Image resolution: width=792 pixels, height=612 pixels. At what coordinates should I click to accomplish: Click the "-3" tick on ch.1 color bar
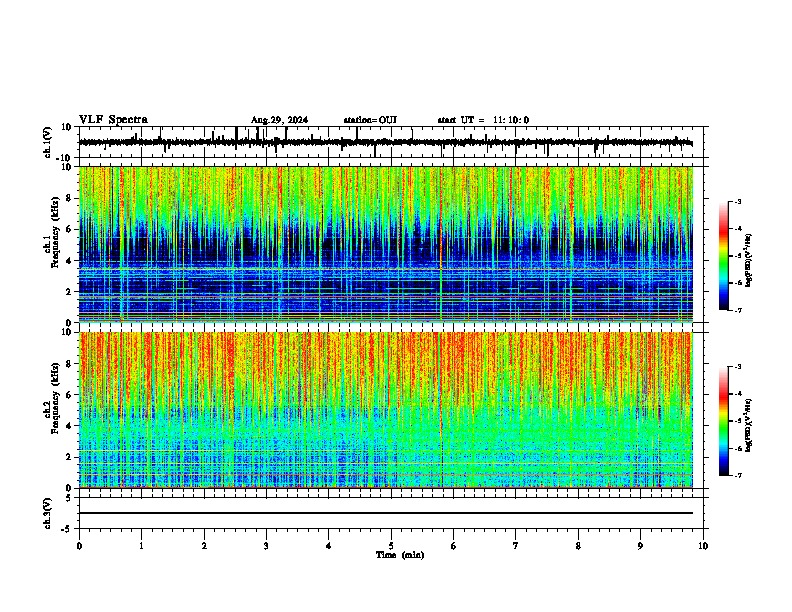click(738, 201)
